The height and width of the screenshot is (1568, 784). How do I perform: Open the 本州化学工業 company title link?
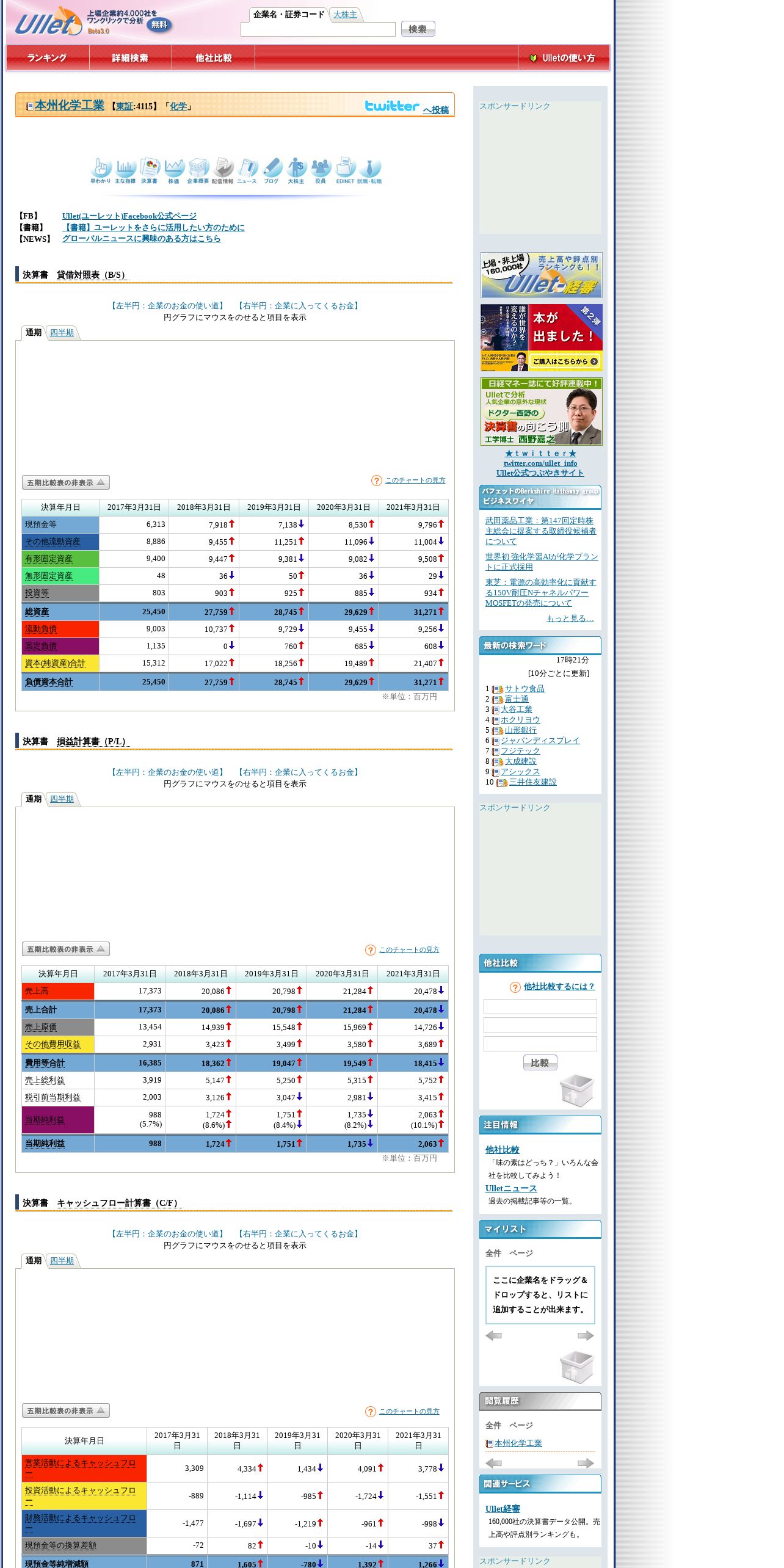(70, 105)
